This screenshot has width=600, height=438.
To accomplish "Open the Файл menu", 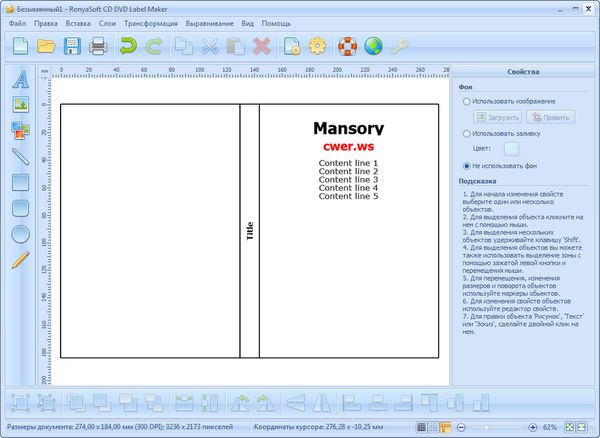I will (17, 22).
